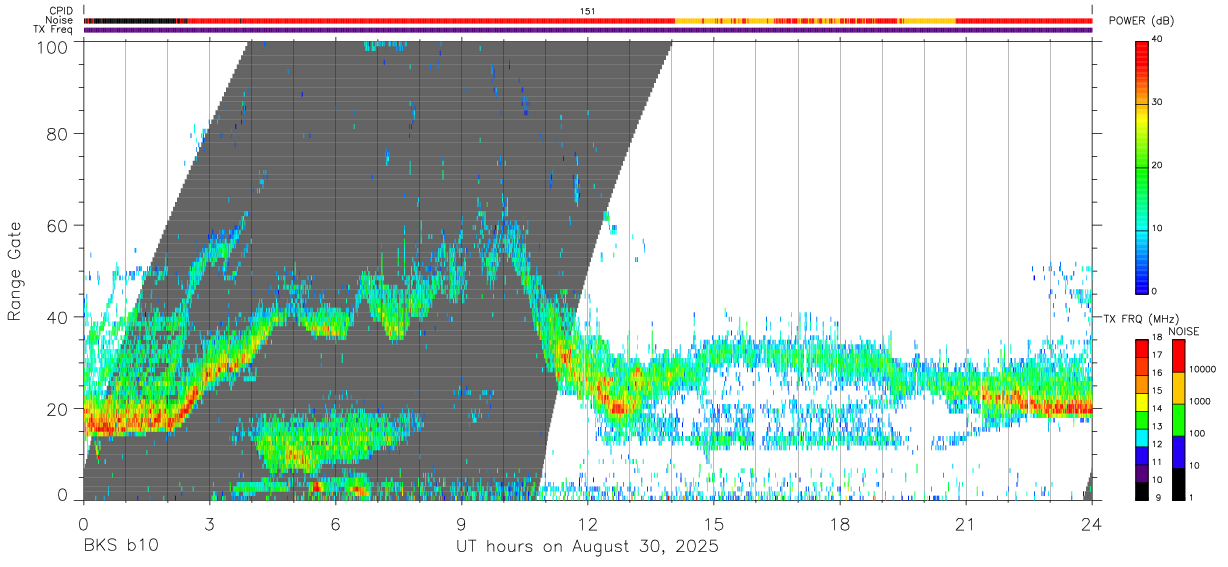This screenshot has width=1228, height=567.
Task: Click x-axis hour label 15
Action: point(713,523)
